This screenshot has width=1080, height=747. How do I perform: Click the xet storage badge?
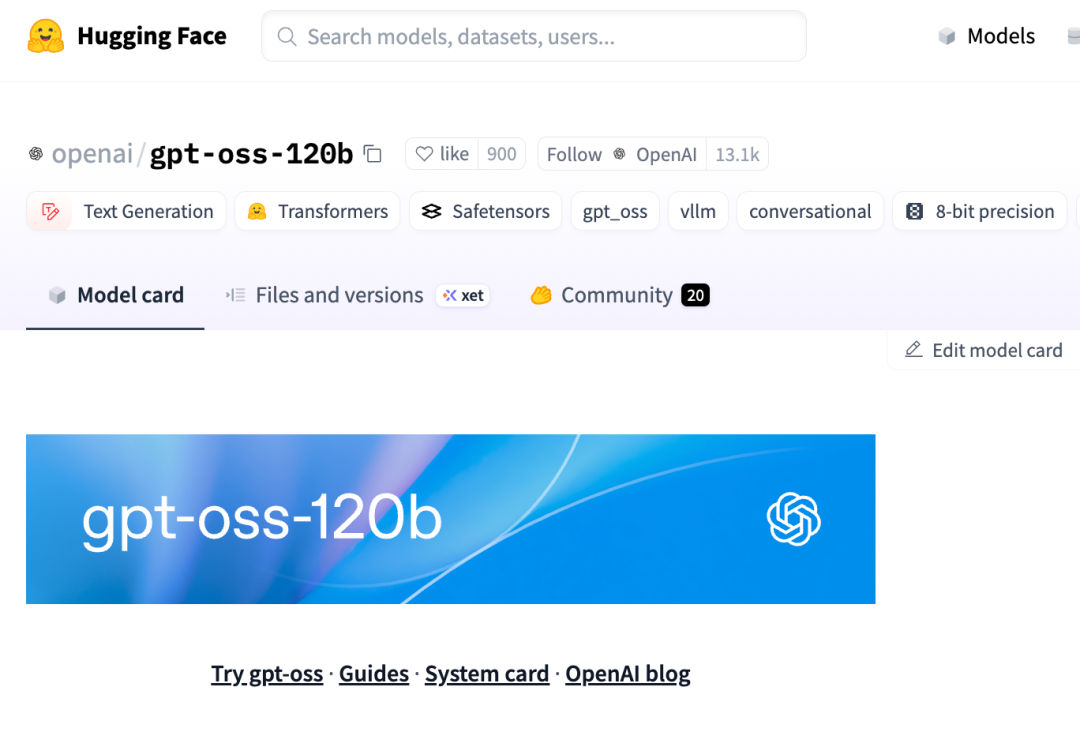[463, 295]
